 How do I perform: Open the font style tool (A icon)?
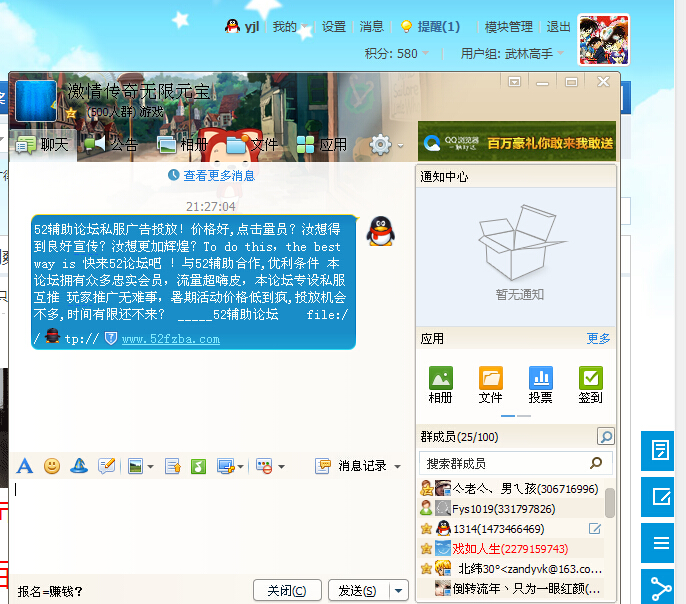click(25, 466)
